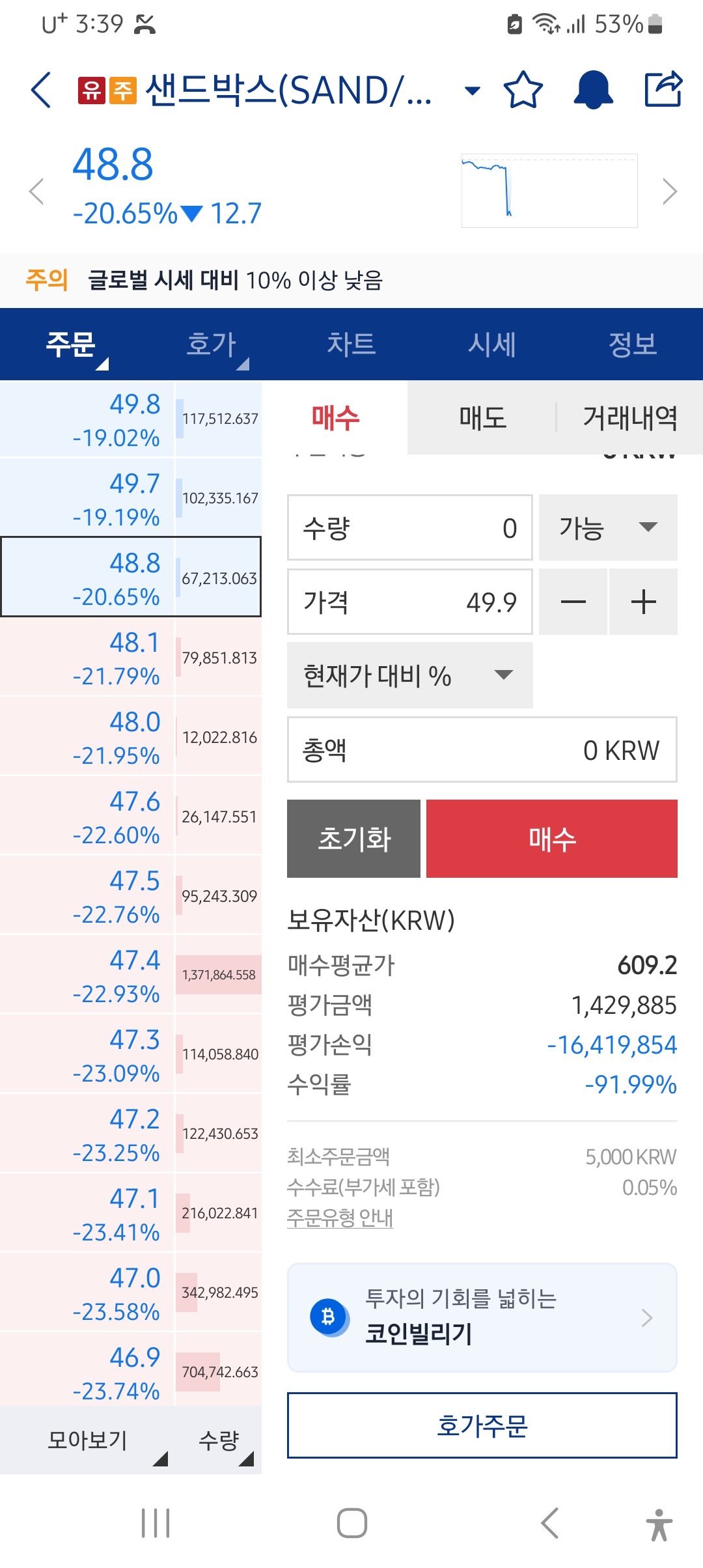Screen dimensions: 703x1568
Task: Open the 가능 quantity dropdown
Action: [x=608, y=527]
